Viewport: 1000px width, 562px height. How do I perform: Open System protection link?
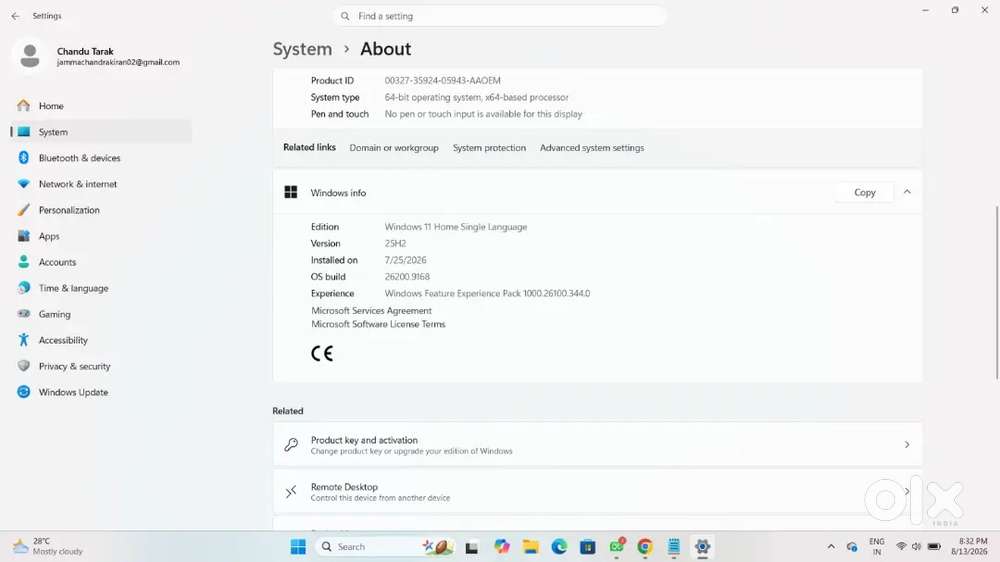tap(489, 148)
